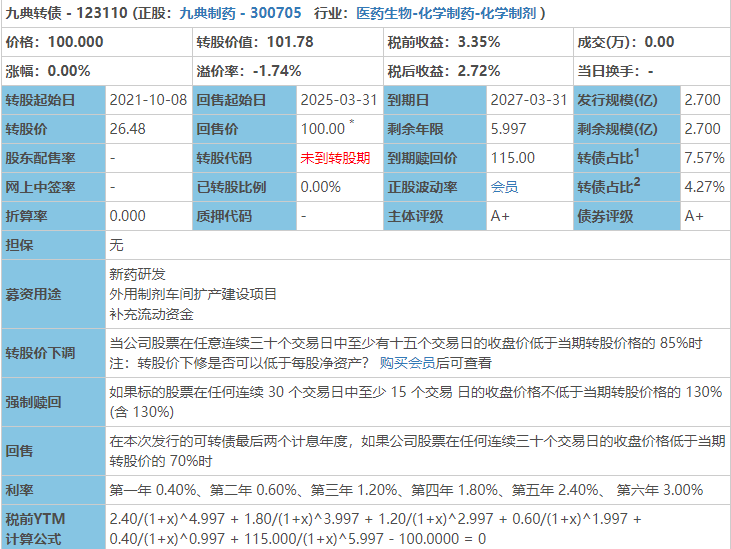Click the 税前YTM 计算公式 header cell
731x549 pixels.
[x=54, y=528]
